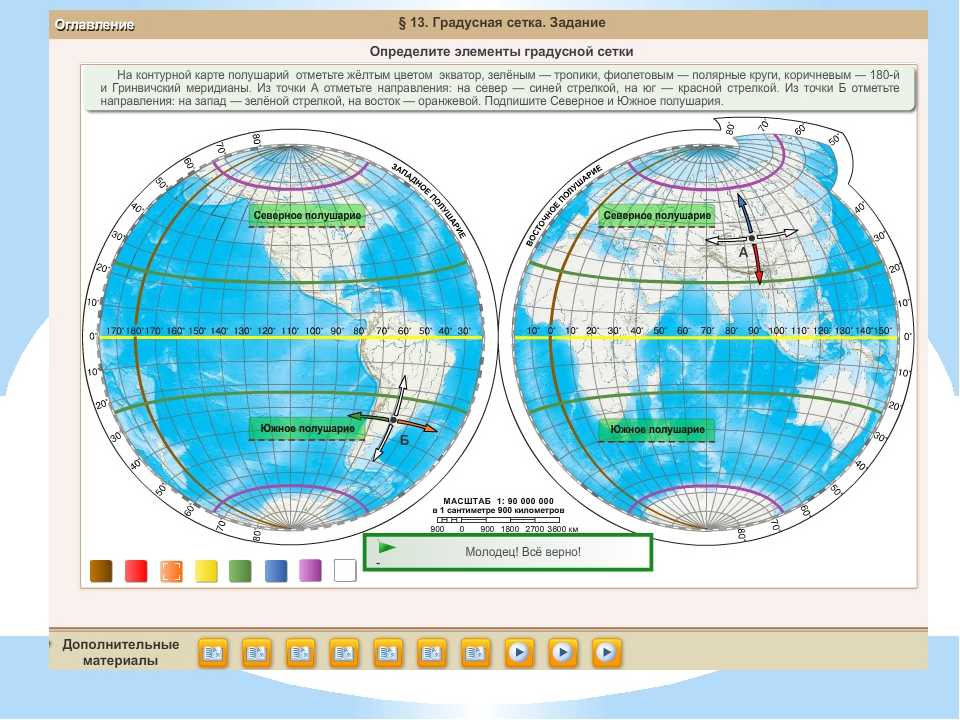Click the brown Greenwich meridian on the eastern hemisphere
The width and height of the screenshot is (960, 720).
551,336
